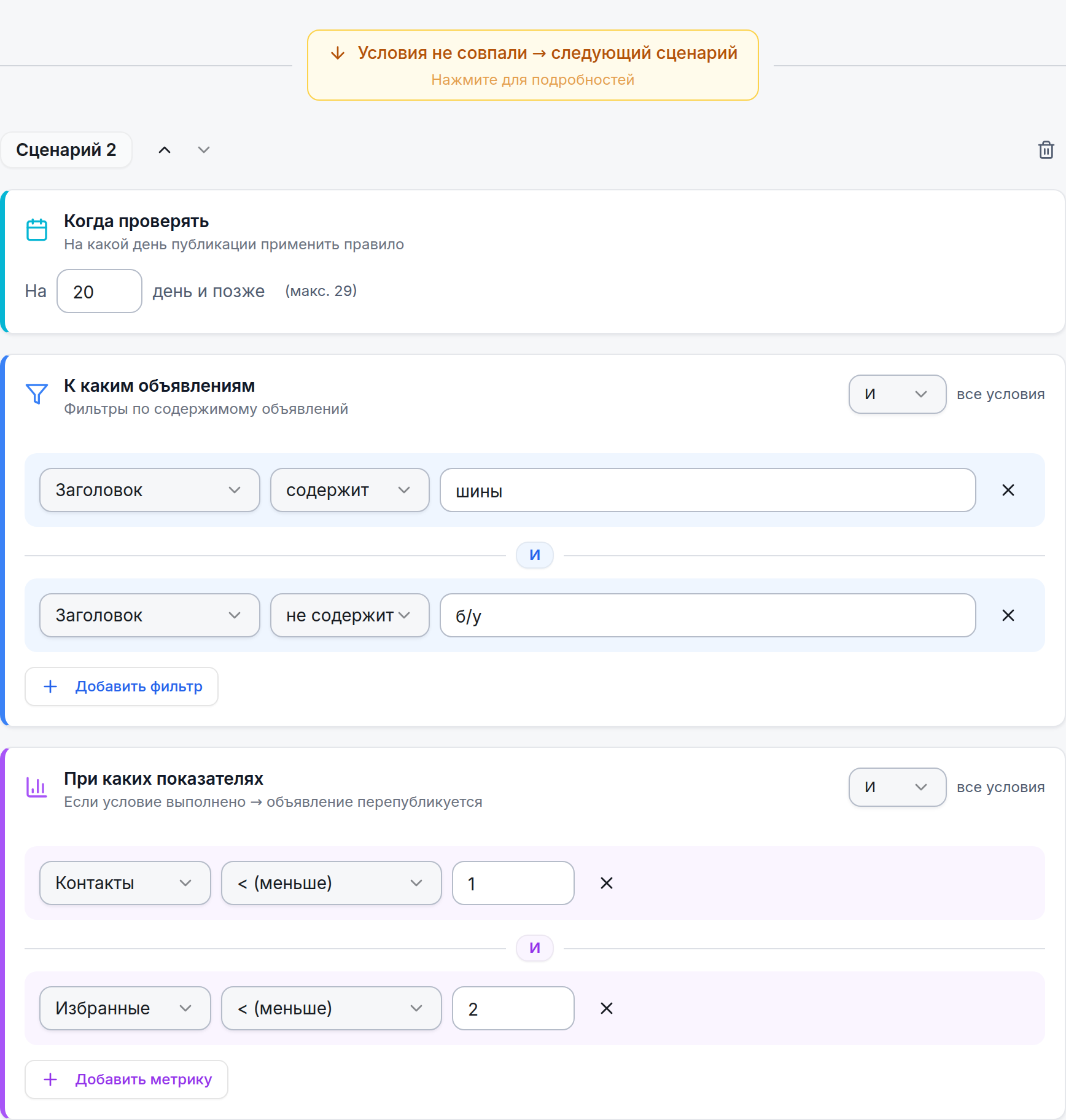Move Сценарий 2 up with the arrow
1066x1120 pixels.
[x=165, y=150]
